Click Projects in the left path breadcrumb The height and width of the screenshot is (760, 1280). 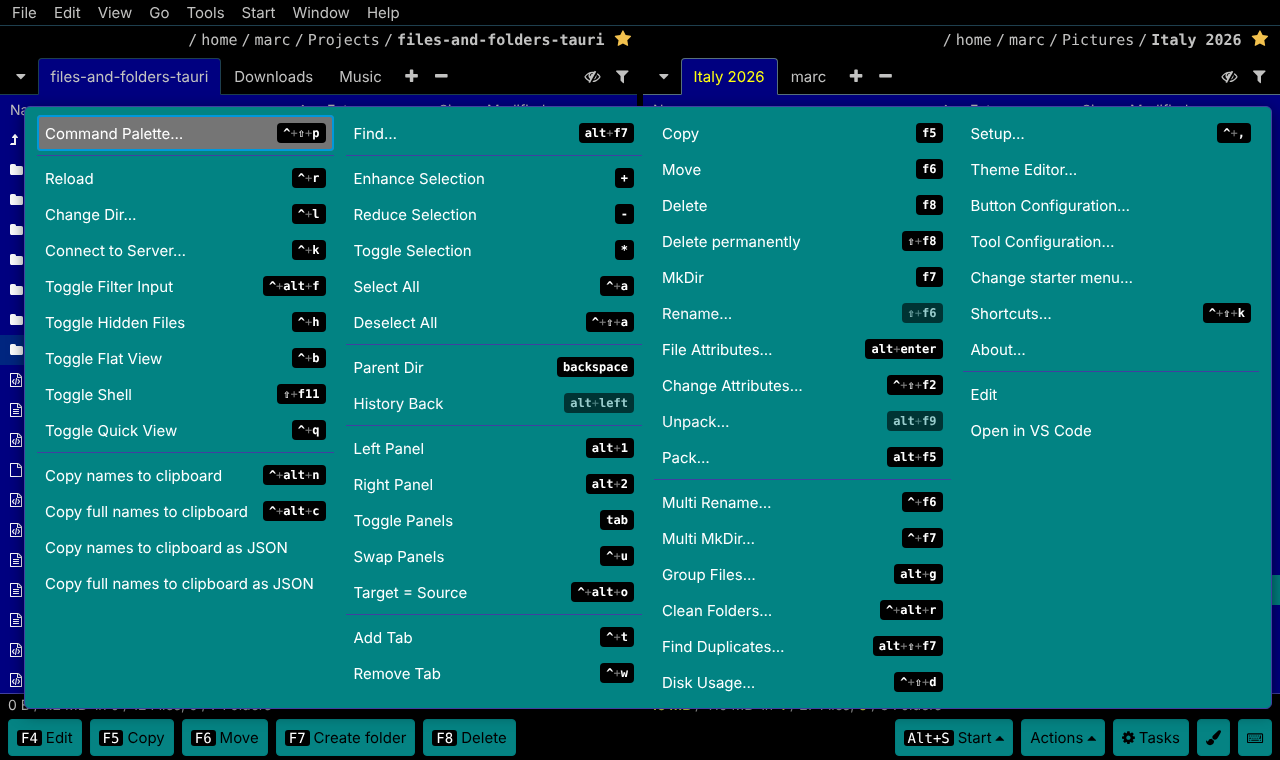pyautogui.click(x=343, y=40)
